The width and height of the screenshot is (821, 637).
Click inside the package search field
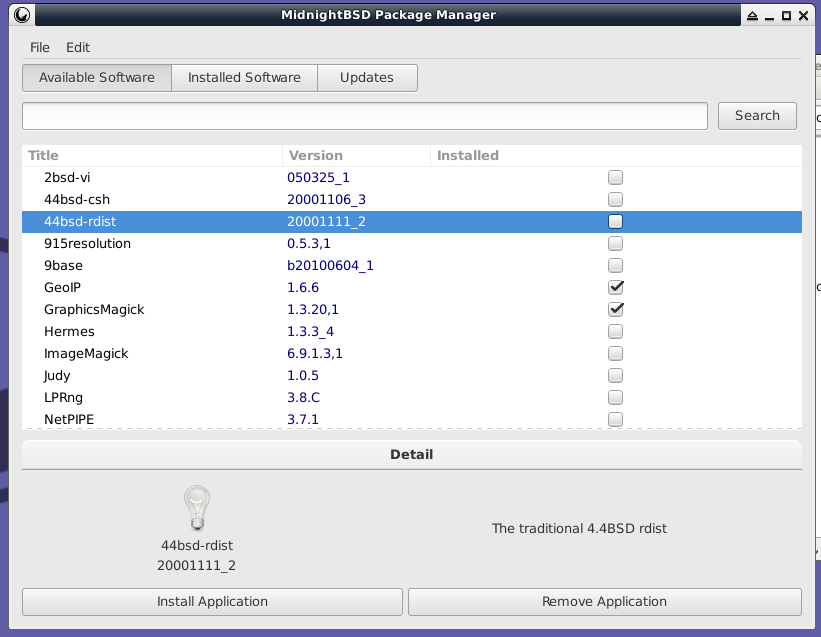pyautogui.click(x=365, y=115)
